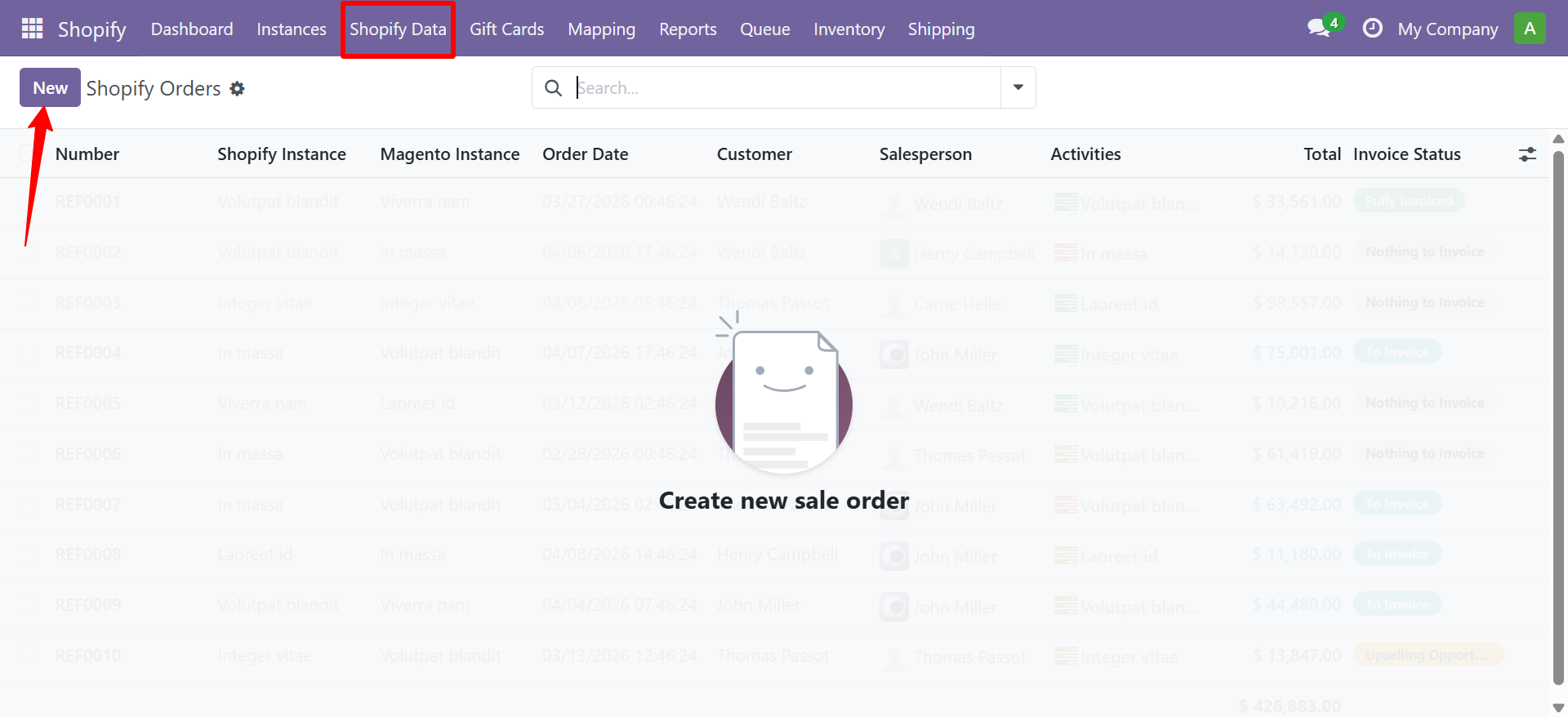This screenshot has height=717, width=1568.
Task: Click the New order button
Action: [x=50, y=87]
